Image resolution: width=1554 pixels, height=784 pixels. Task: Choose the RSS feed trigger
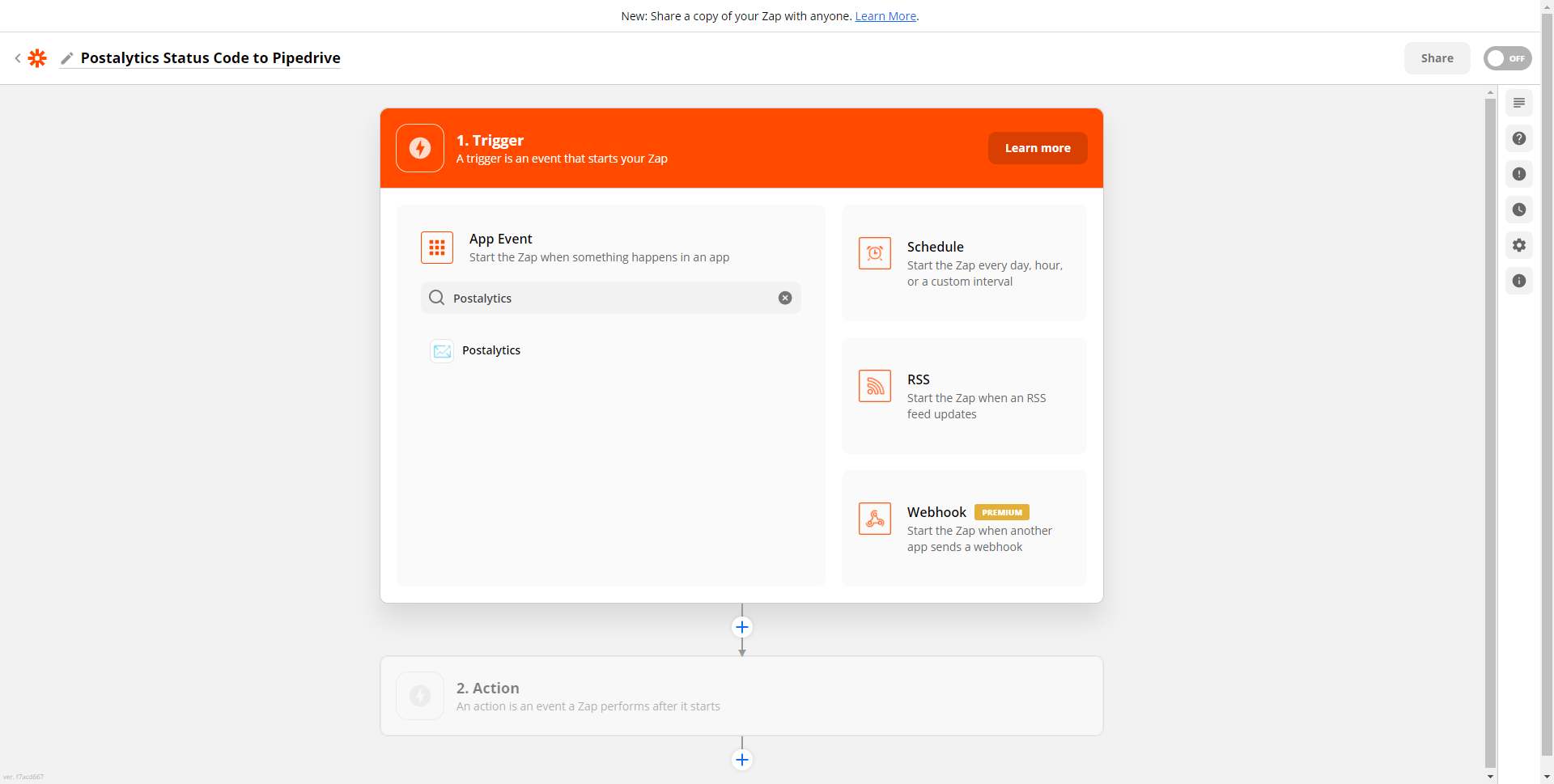coord(963,396)
